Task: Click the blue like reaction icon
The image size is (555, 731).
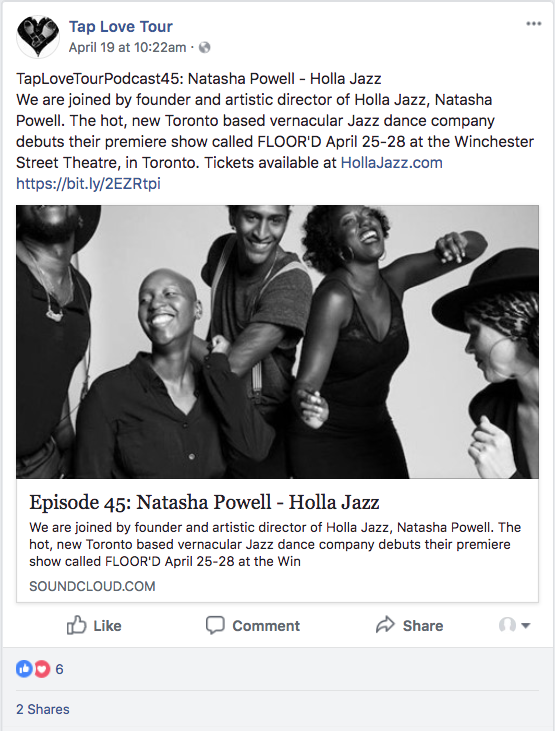Action: (x=24, y=669)
